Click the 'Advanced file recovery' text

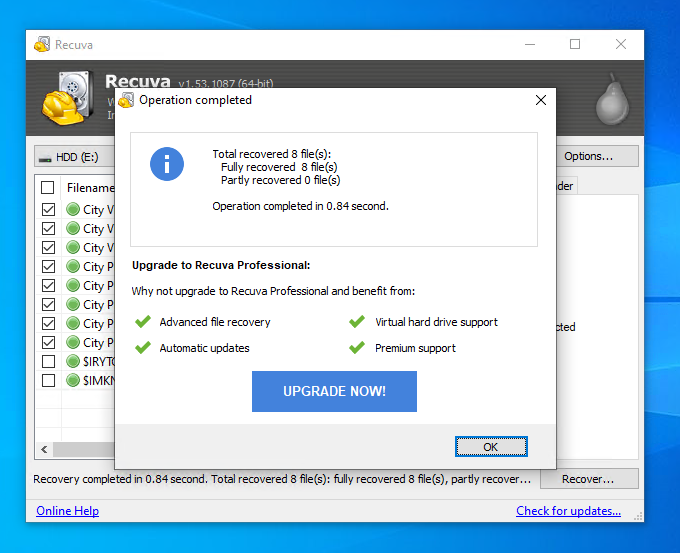click(x=215, y=322)
